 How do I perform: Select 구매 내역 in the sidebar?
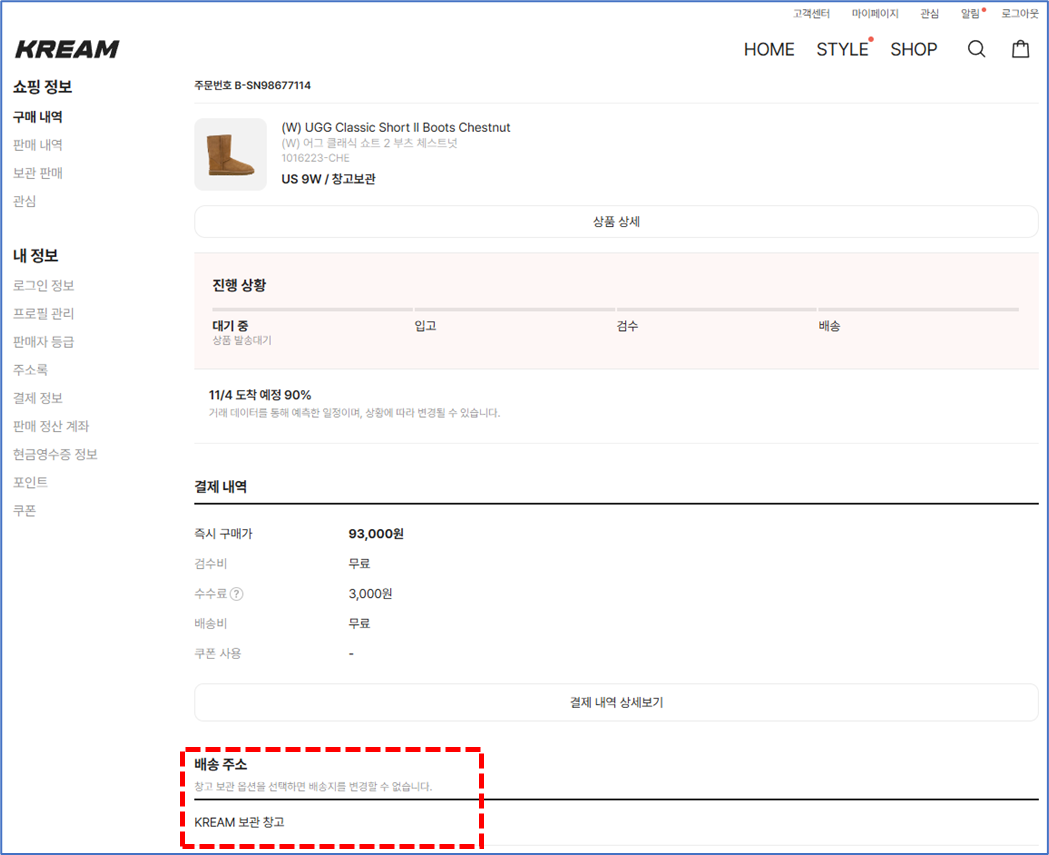(37, 117)
